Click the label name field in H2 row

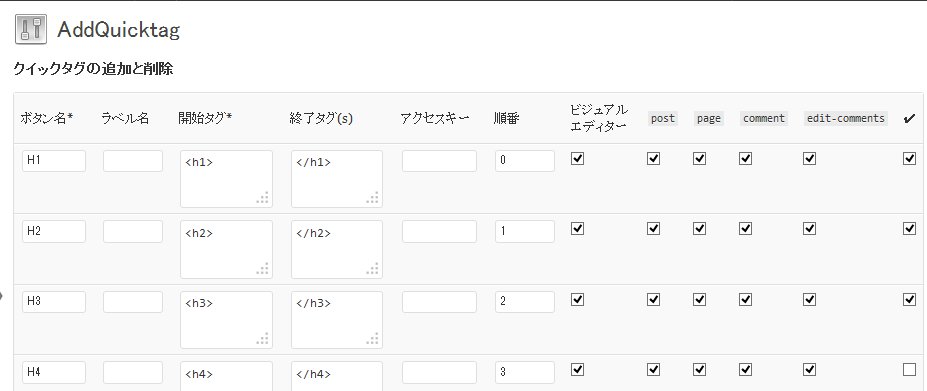pos(133,231)
